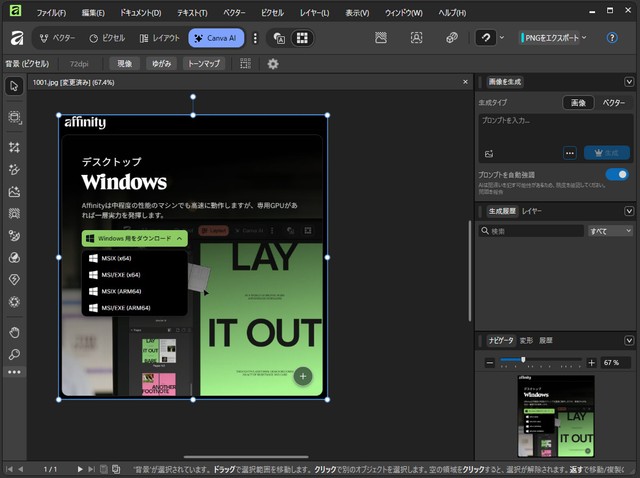Pick the Hand (view) tool
This screenshot has width=640, height=478.
(x=14, y=332)
